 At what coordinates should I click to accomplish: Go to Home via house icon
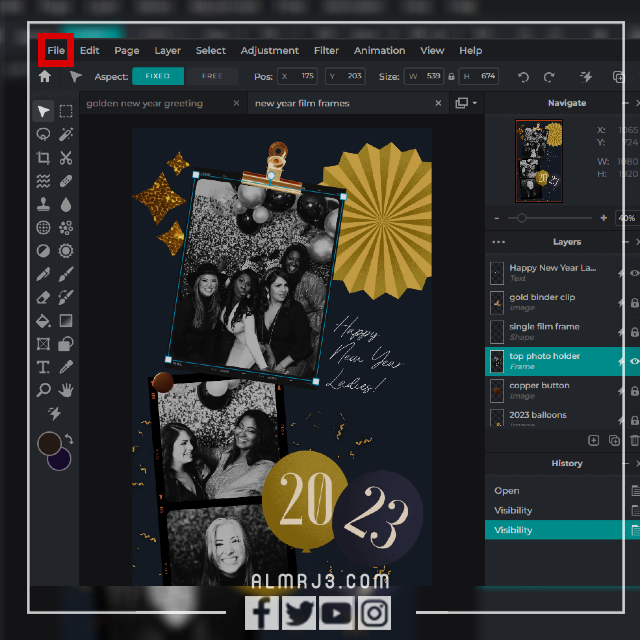(45, 76)
